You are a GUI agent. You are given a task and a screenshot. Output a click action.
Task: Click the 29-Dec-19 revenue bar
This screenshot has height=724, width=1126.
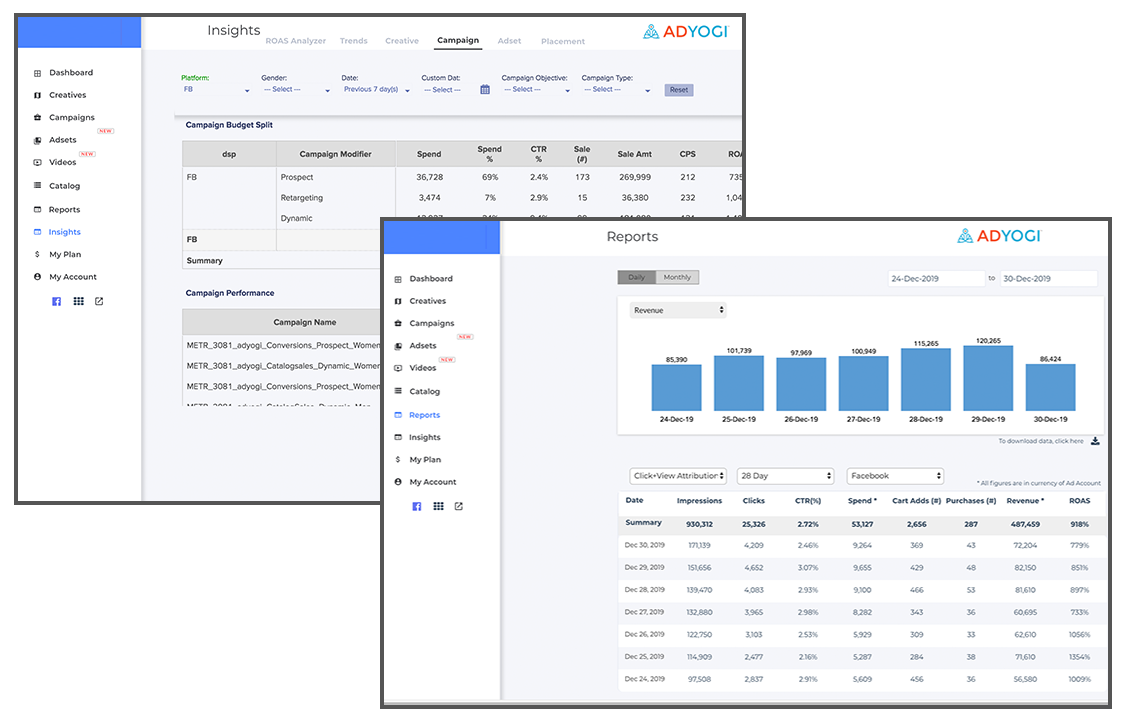point(988,378)
